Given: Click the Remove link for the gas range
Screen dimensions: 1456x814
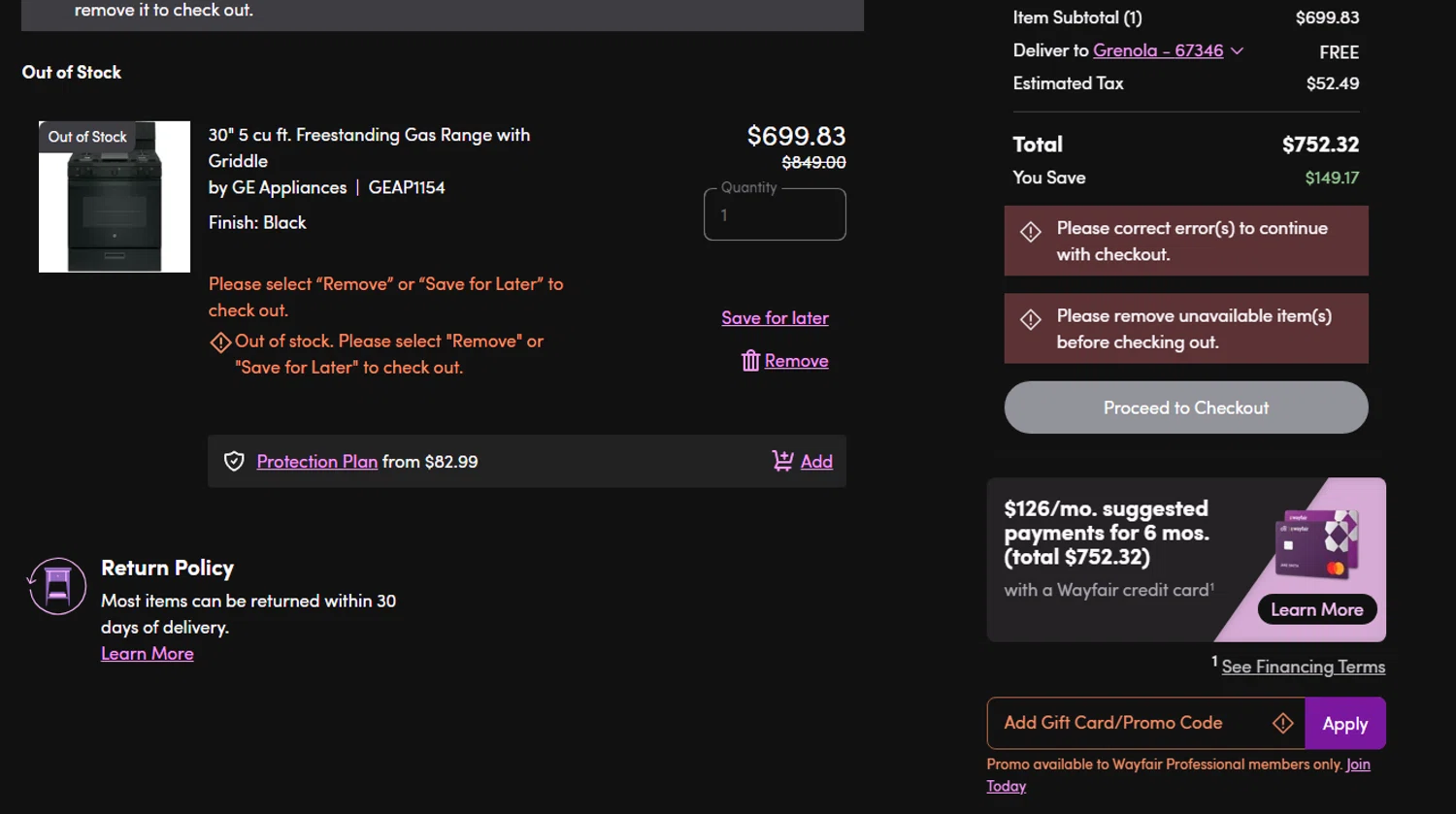Looking at the screenshot, I should pyautogui.click(x=796, y=361).
